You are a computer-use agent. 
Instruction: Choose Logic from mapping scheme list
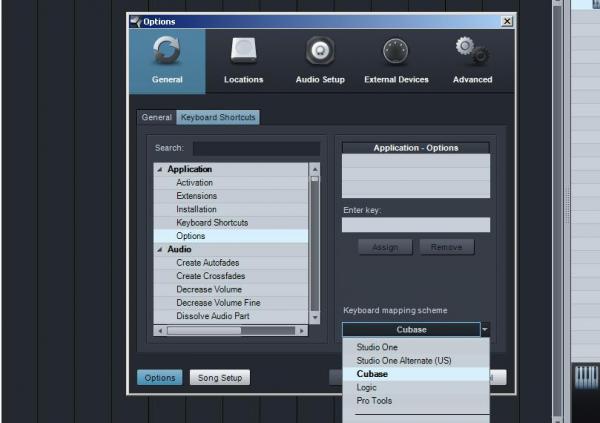pyautogui.click(x=366, y=387)
